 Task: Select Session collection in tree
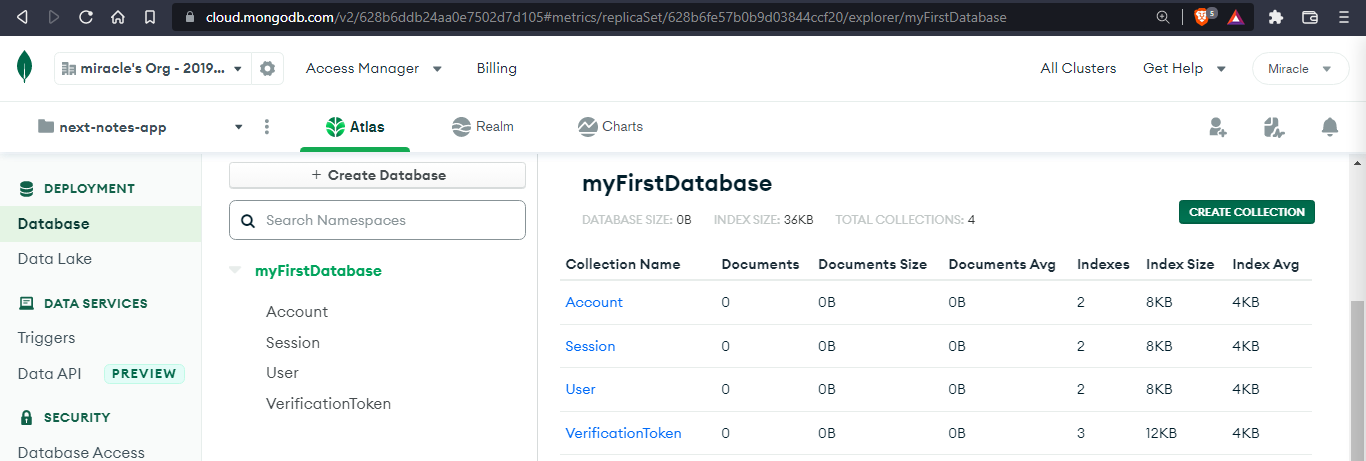(x=293, y=343)
